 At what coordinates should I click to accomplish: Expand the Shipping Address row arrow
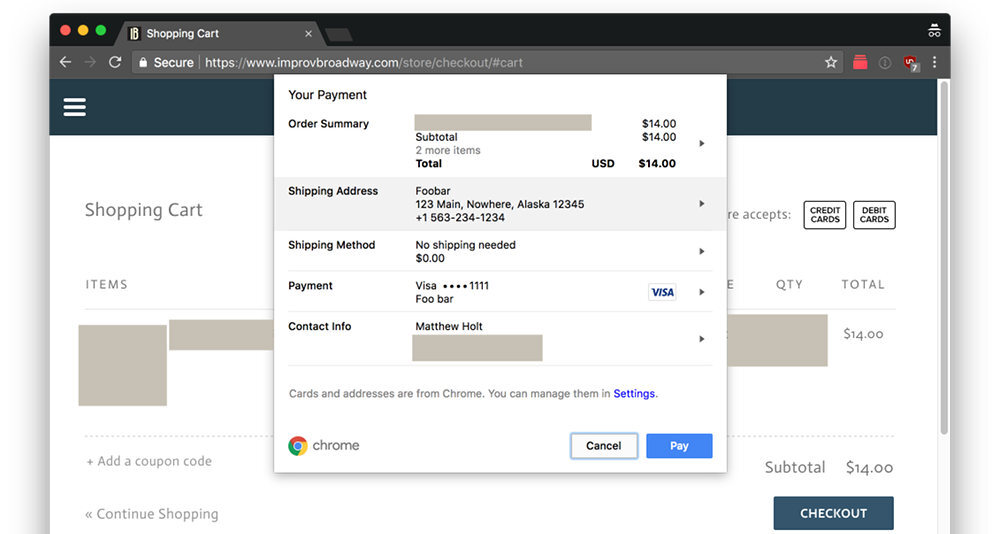coord(702,204)
